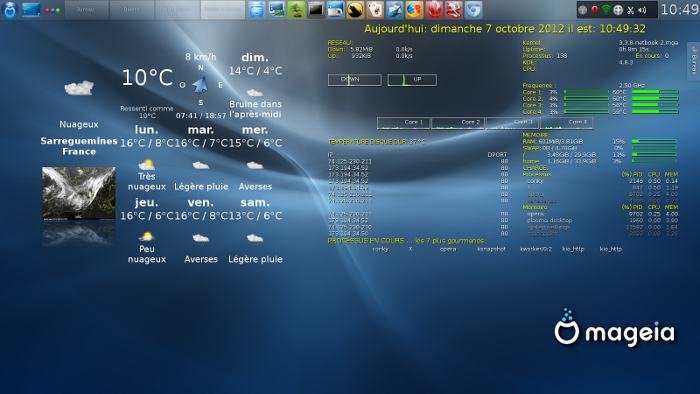Open the grey notifications tray icon
This screenshot has height=394, width=700.
[583, 10]
